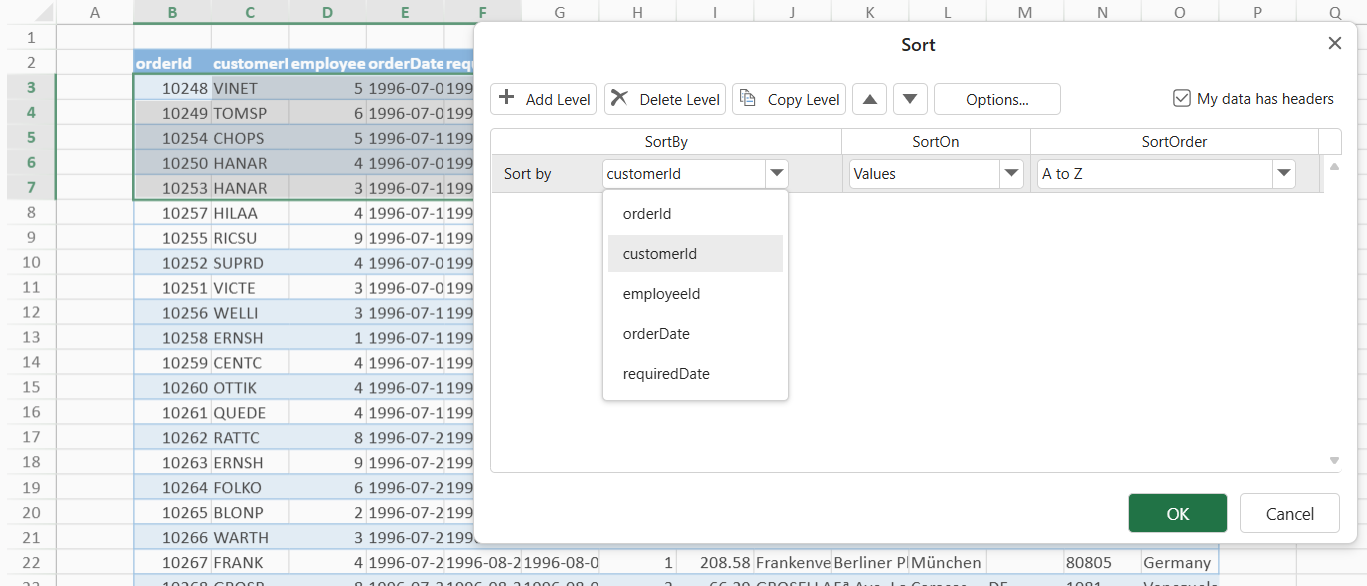Image resolution: width=1367 pixels, height=586 pixels.
Task: Collapse the Sort by column dropdown arrow
Action: pos(777,174)
